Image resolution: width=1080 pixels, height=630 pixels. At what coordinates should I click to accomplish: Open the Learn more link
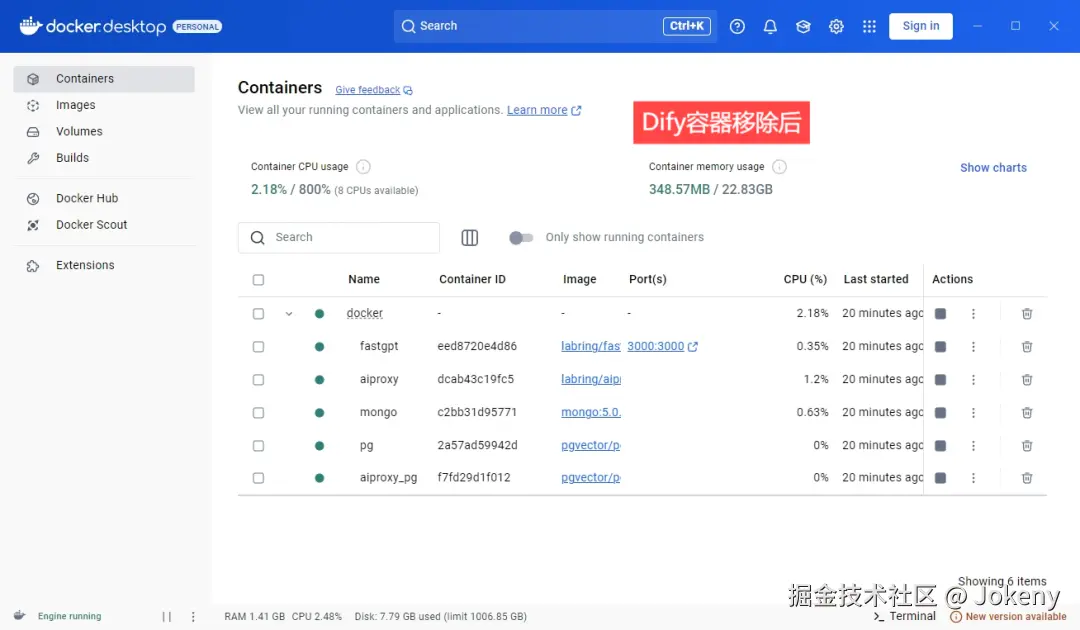544,110
